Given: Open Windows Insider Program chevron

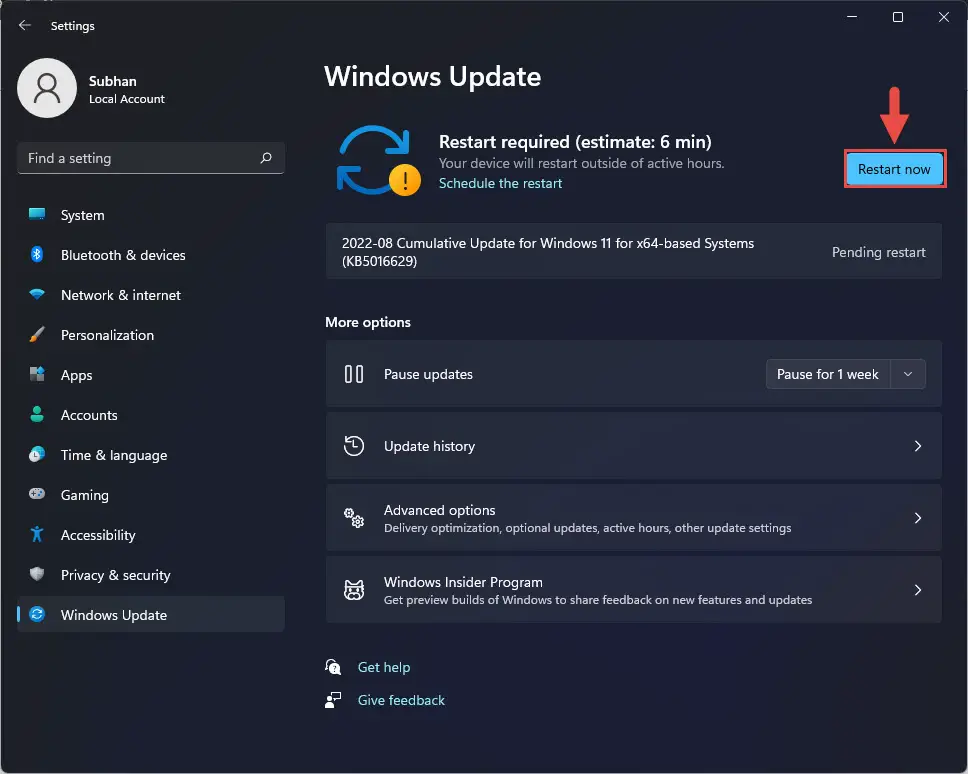Looking at the screenshot, I should coord(918,590).
